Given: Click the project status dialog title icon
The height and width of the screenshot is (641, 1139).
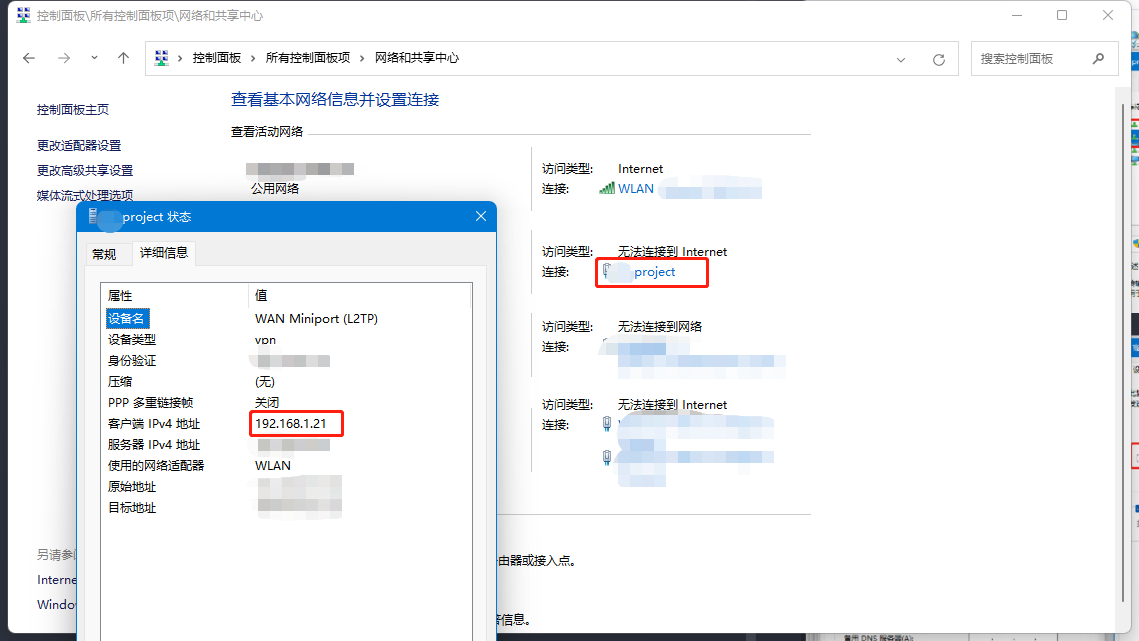Looking at the screenshot, I should (94, 216).
